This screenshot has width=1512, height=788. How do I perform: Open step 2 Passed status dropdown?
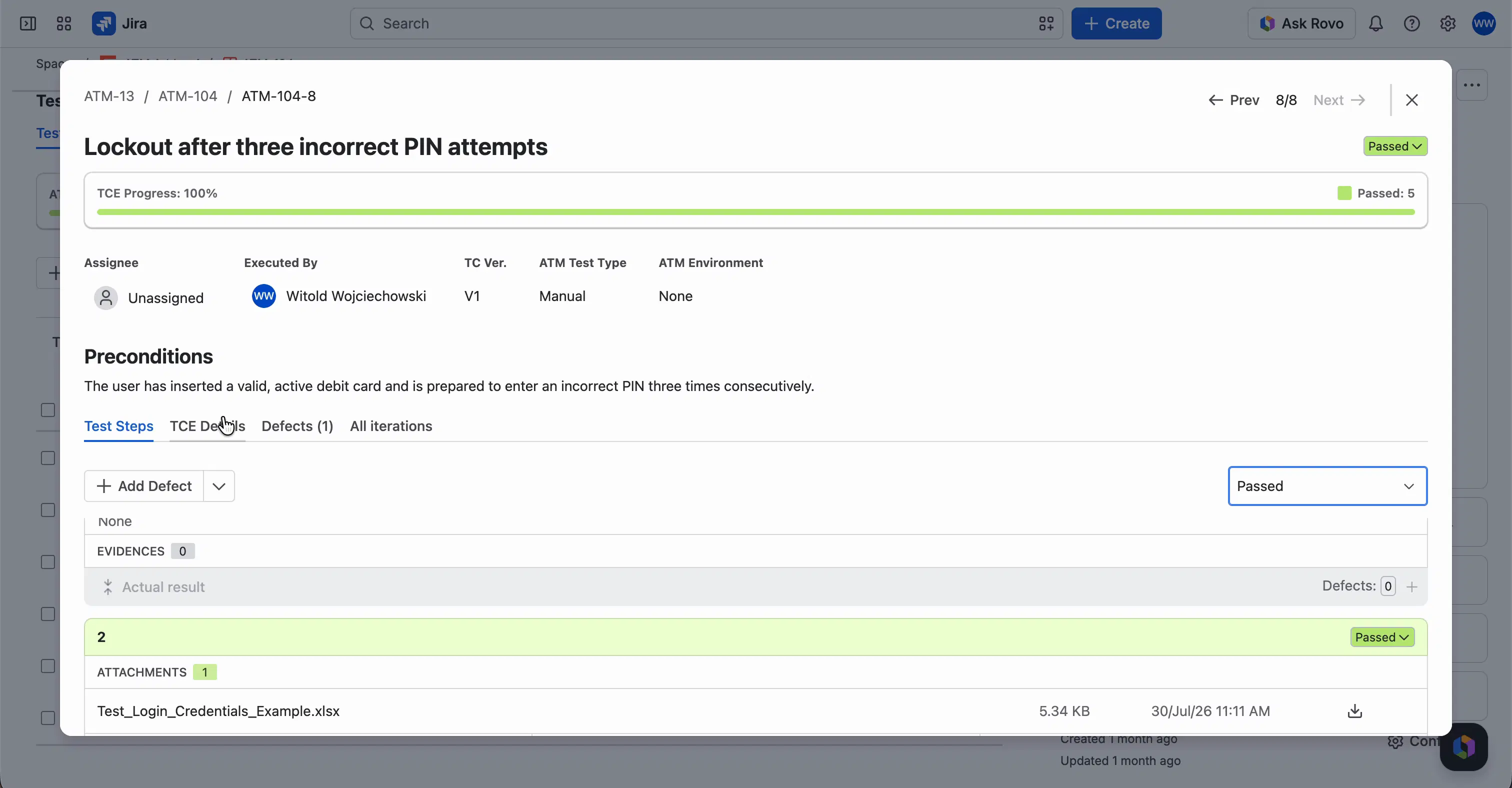(1381, 637)
